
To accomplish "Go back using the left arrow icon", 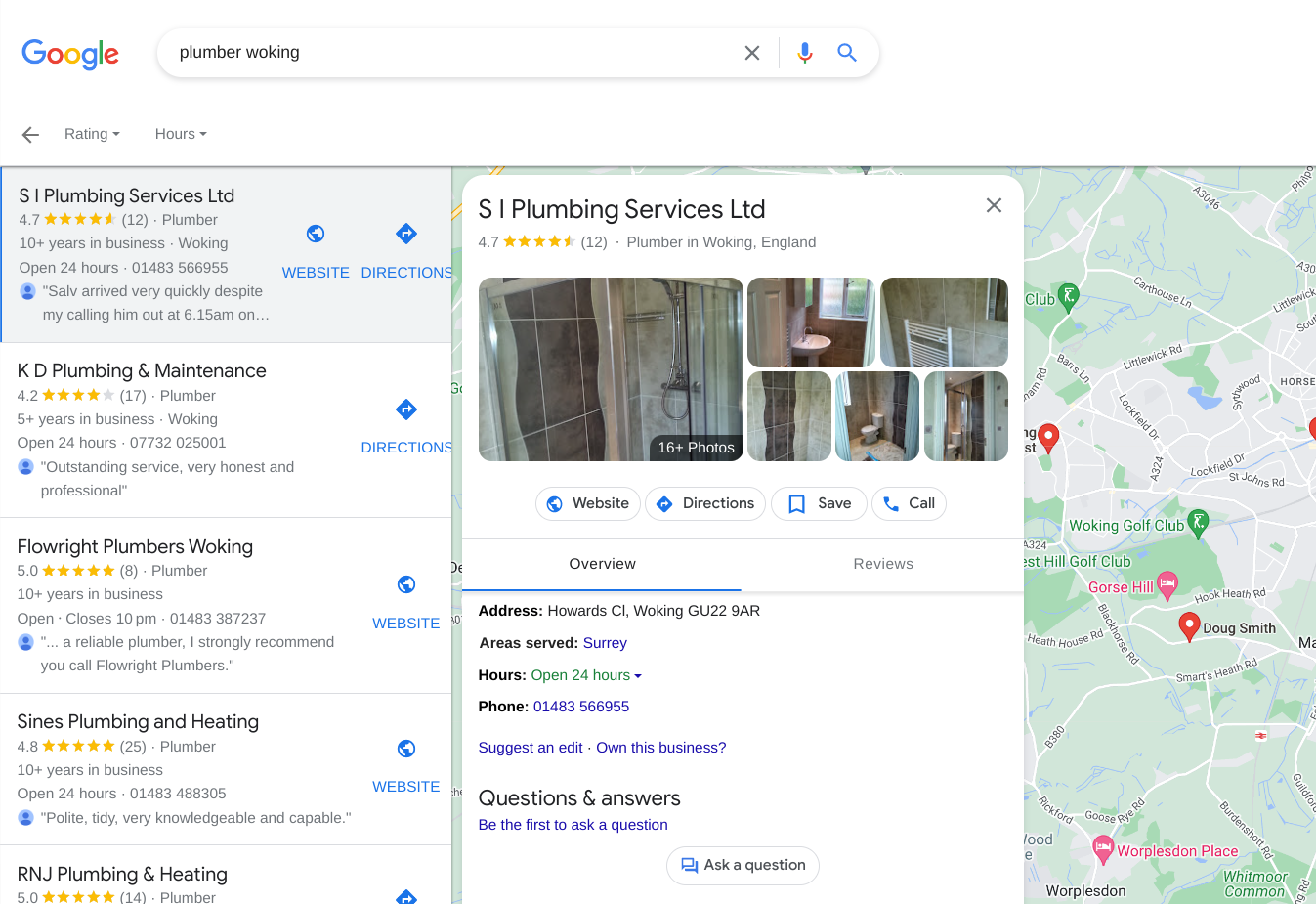I will pos(30,135).
